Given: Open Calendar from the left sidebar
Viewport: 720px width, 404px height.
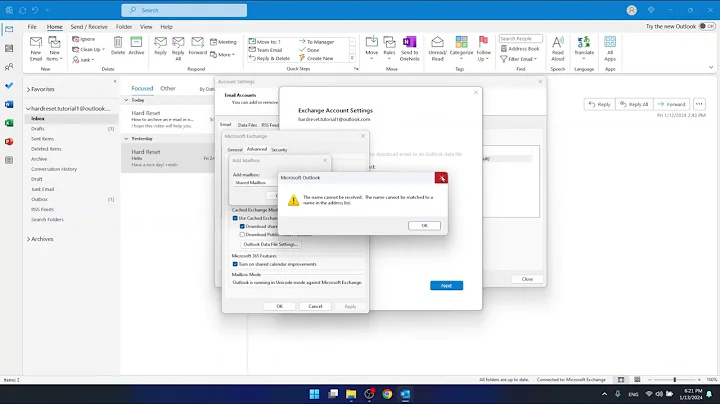Looking at the screenshot, I should tap(9, 48).
